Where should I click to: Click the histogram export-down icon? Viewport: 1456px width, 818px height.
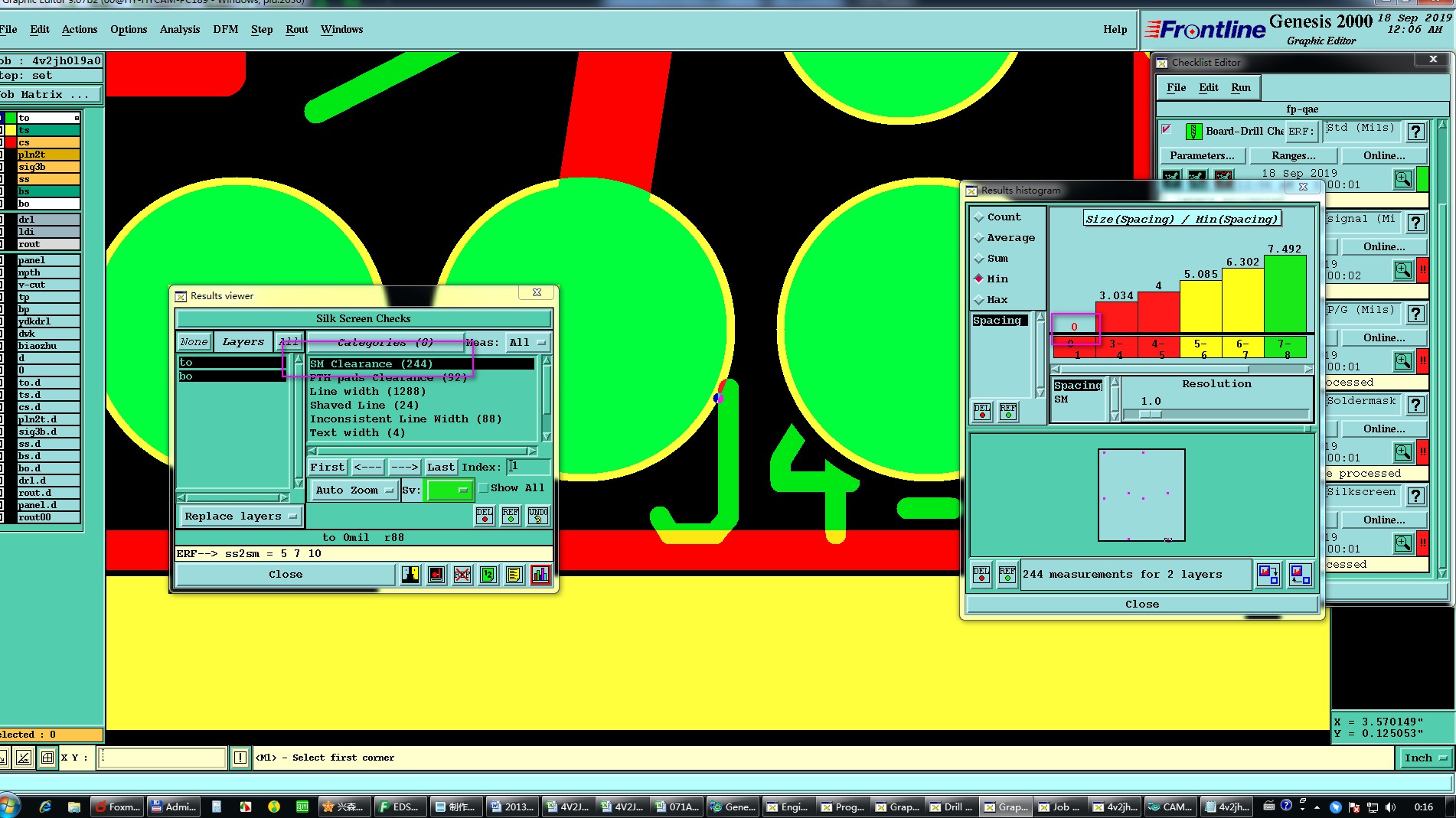point(1268,574)
